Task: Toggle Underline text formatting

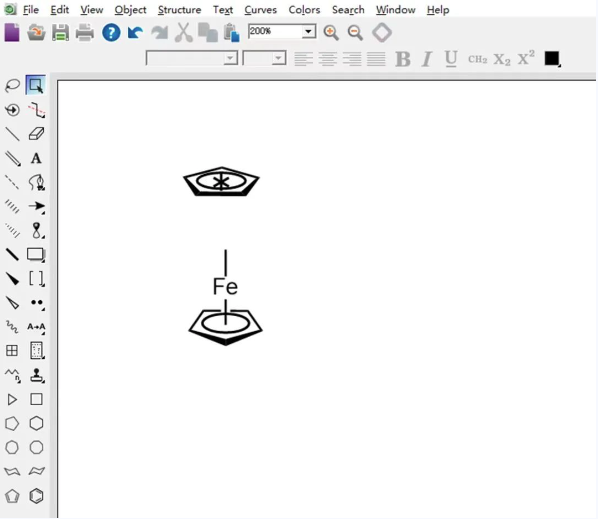Action: 451,59
